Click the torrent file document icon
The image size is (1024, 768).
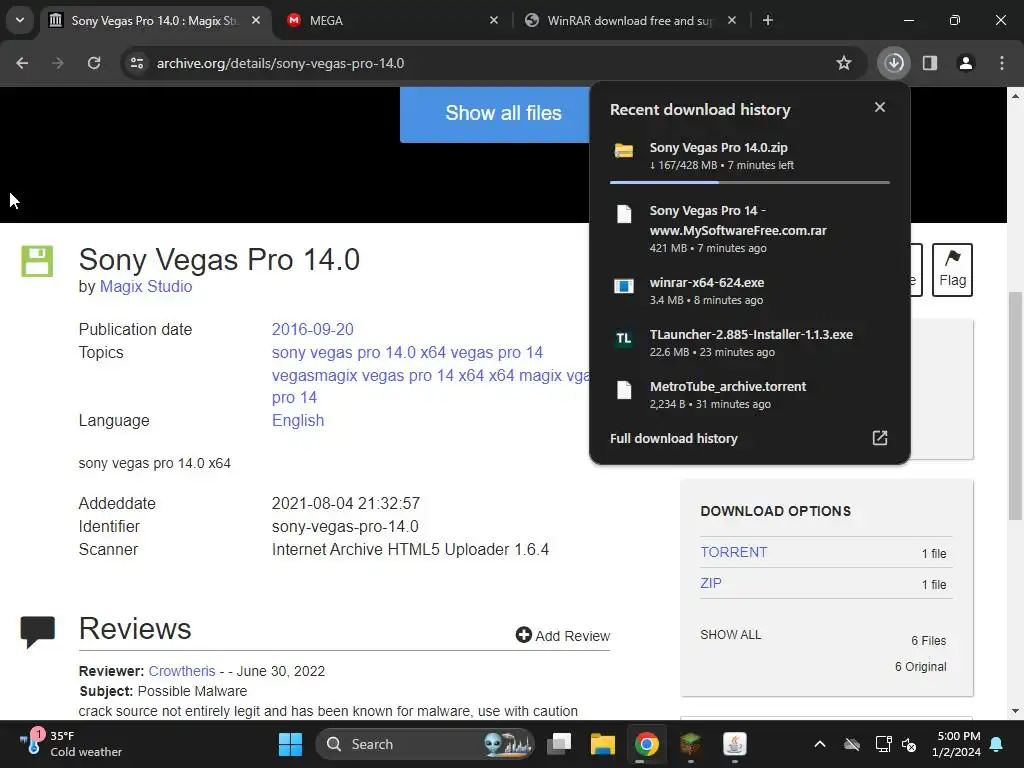coord(624,390)
